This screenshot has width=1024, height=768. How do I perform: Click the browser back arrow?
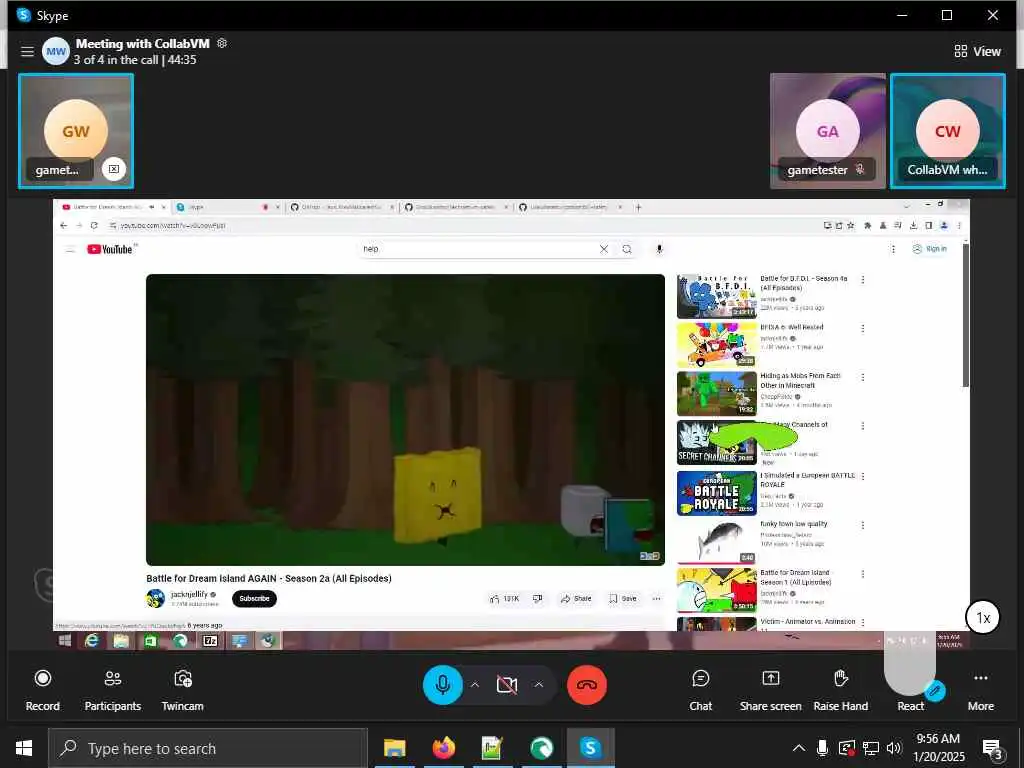tap(63, 225)
